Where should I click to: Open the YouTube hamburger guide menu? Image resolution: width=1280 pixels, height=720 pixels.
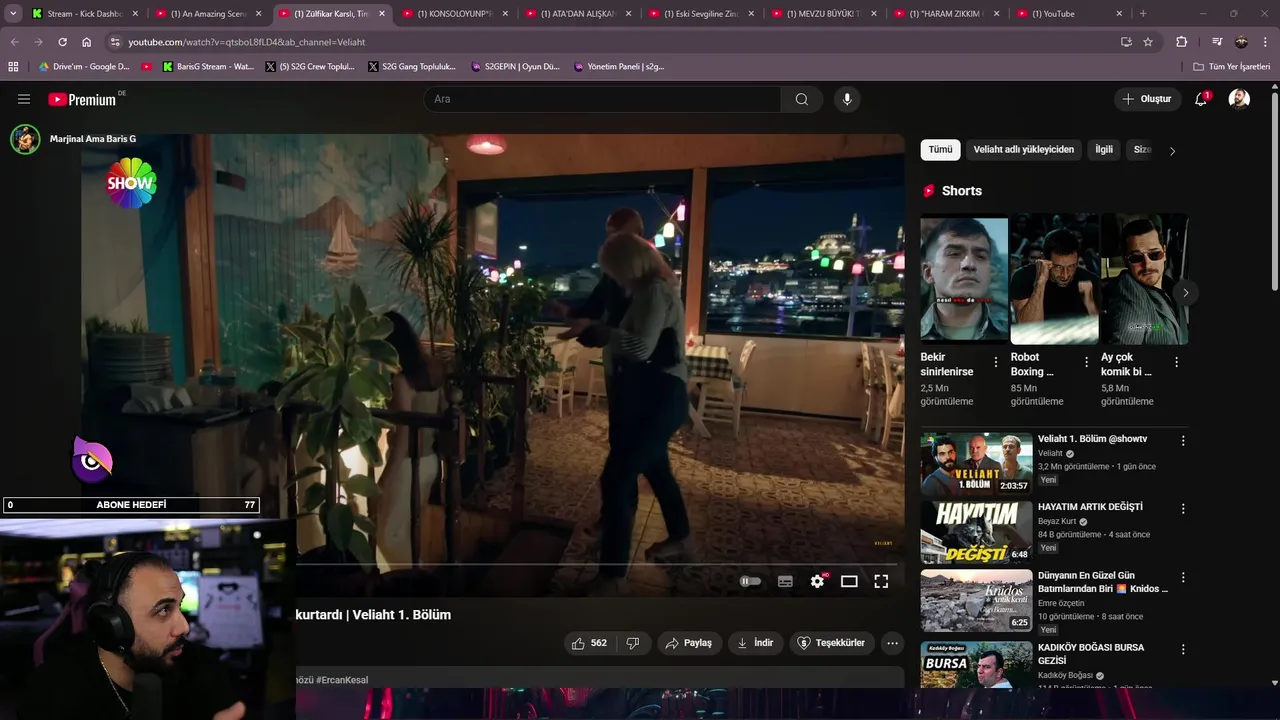[24, 99]
